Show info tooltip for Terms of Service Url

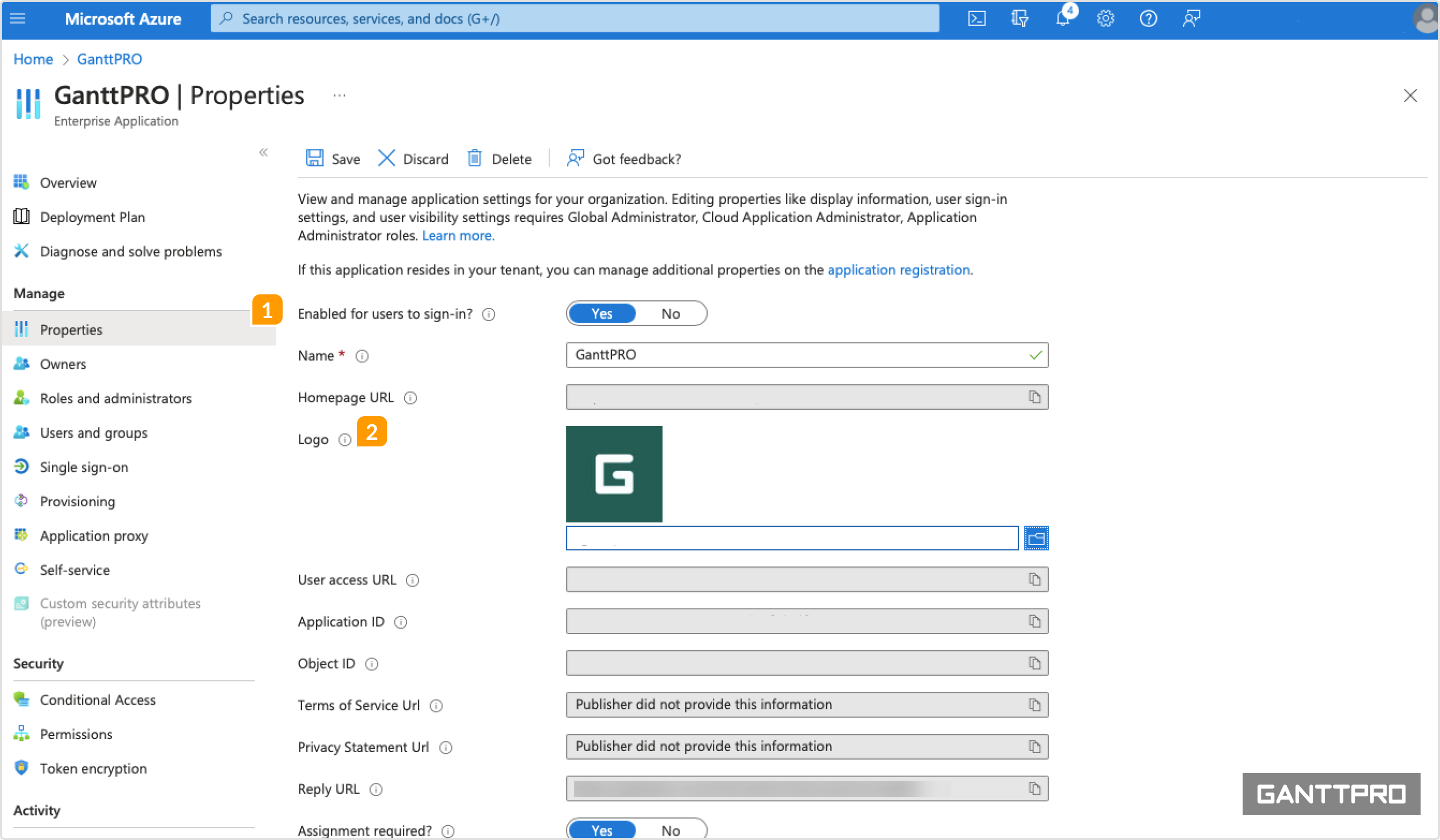[x=436, y=706]
